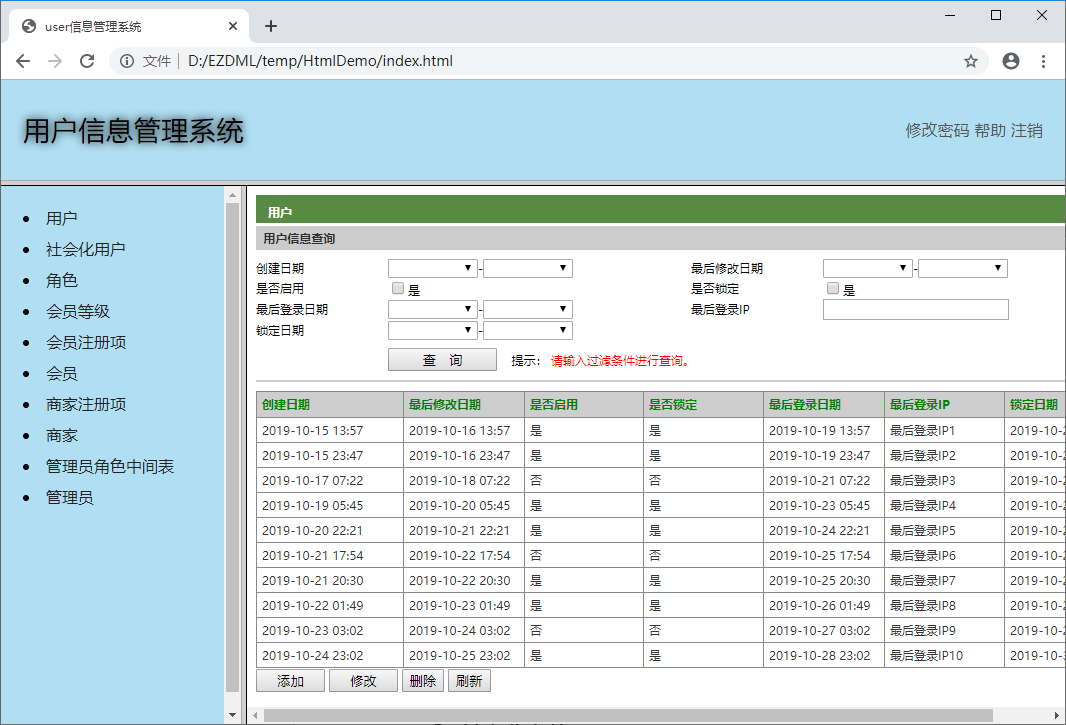Open a new tab with plus icon
The width and height of the screenshot is (1066, 725).
tap(271, 26)
